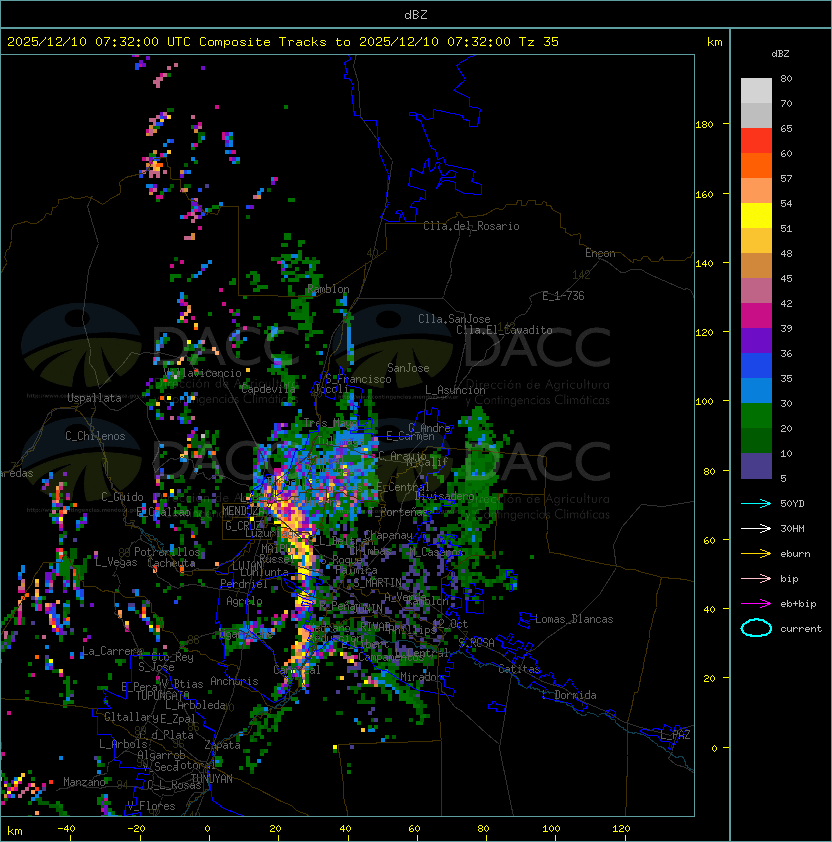Viewport: 832px width, 842px height.
Task: Pick the light gray top swatch of the dBZ scale
Action: [756, 91]
